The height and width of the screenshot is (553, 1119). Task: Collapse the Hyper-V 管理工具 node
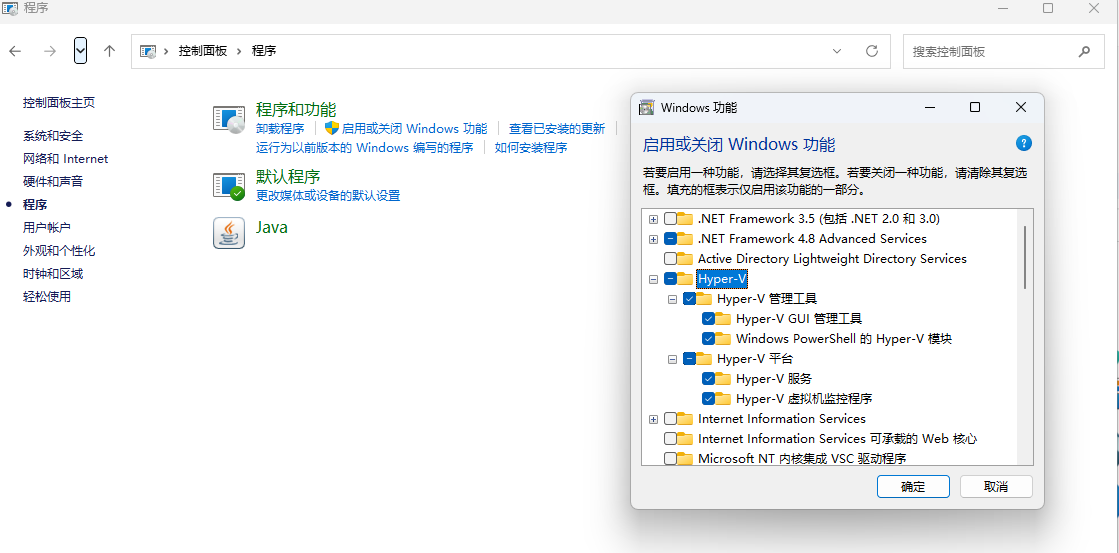[672, 299]
